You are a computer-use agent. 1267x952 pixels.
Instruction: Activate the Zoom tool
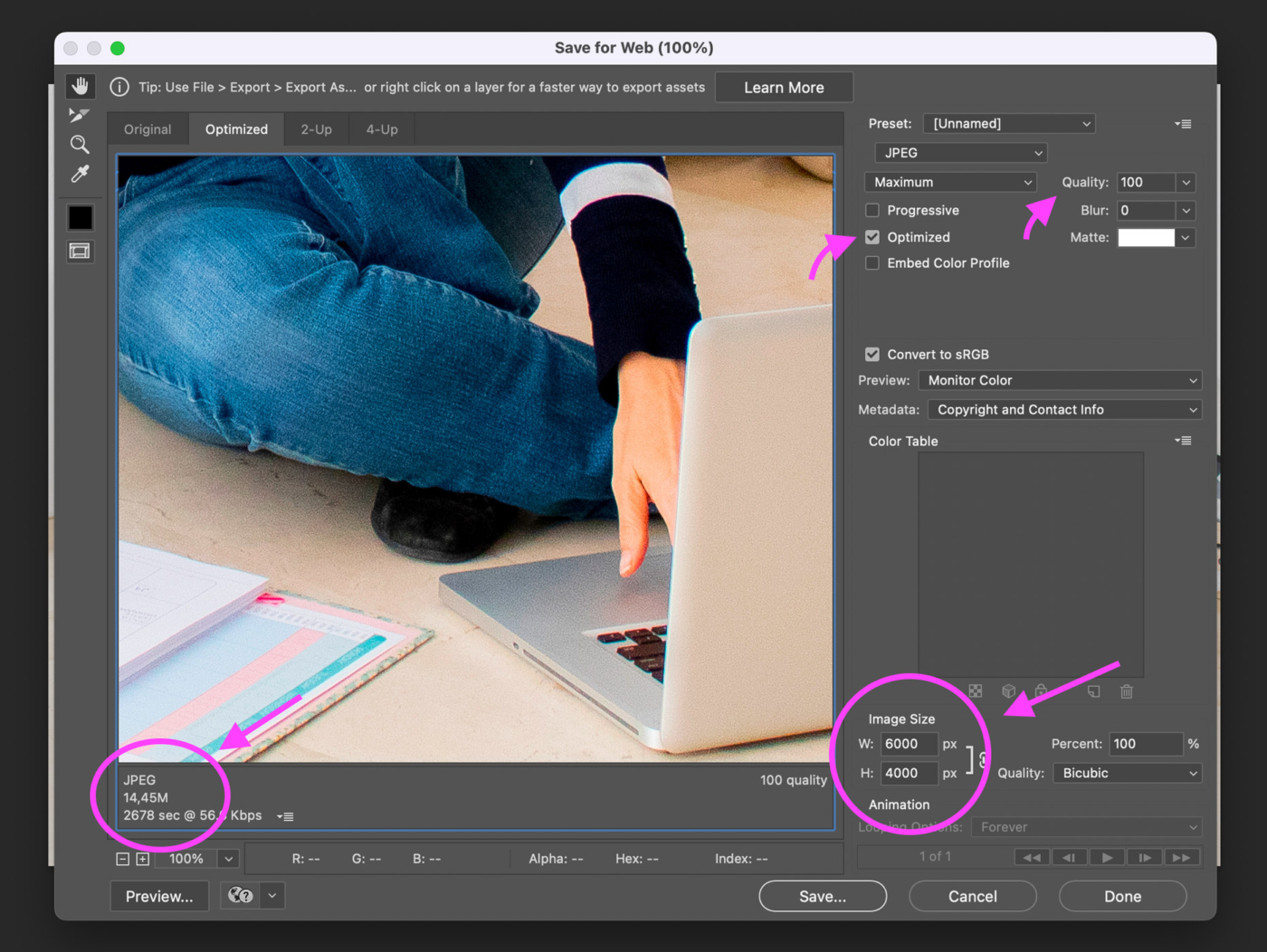[80, 145]
